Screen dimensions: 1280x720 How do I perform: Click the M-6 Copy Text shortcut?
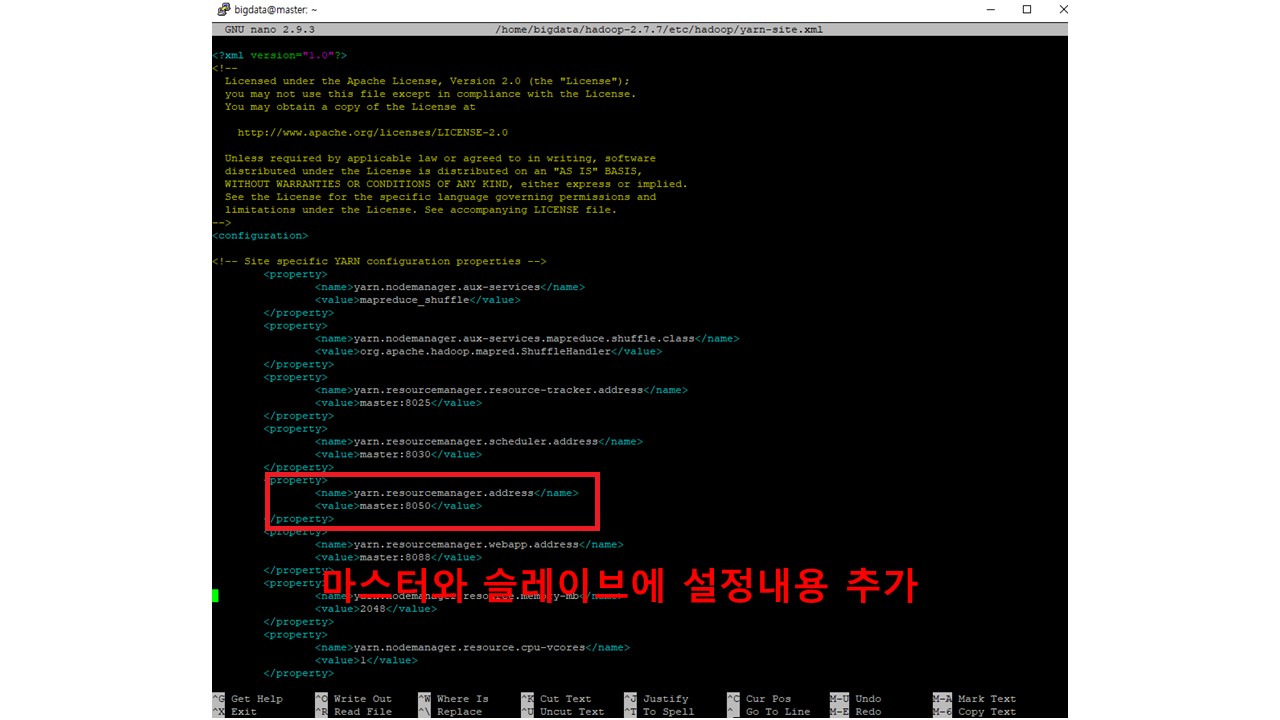click(x=975, y=712)
